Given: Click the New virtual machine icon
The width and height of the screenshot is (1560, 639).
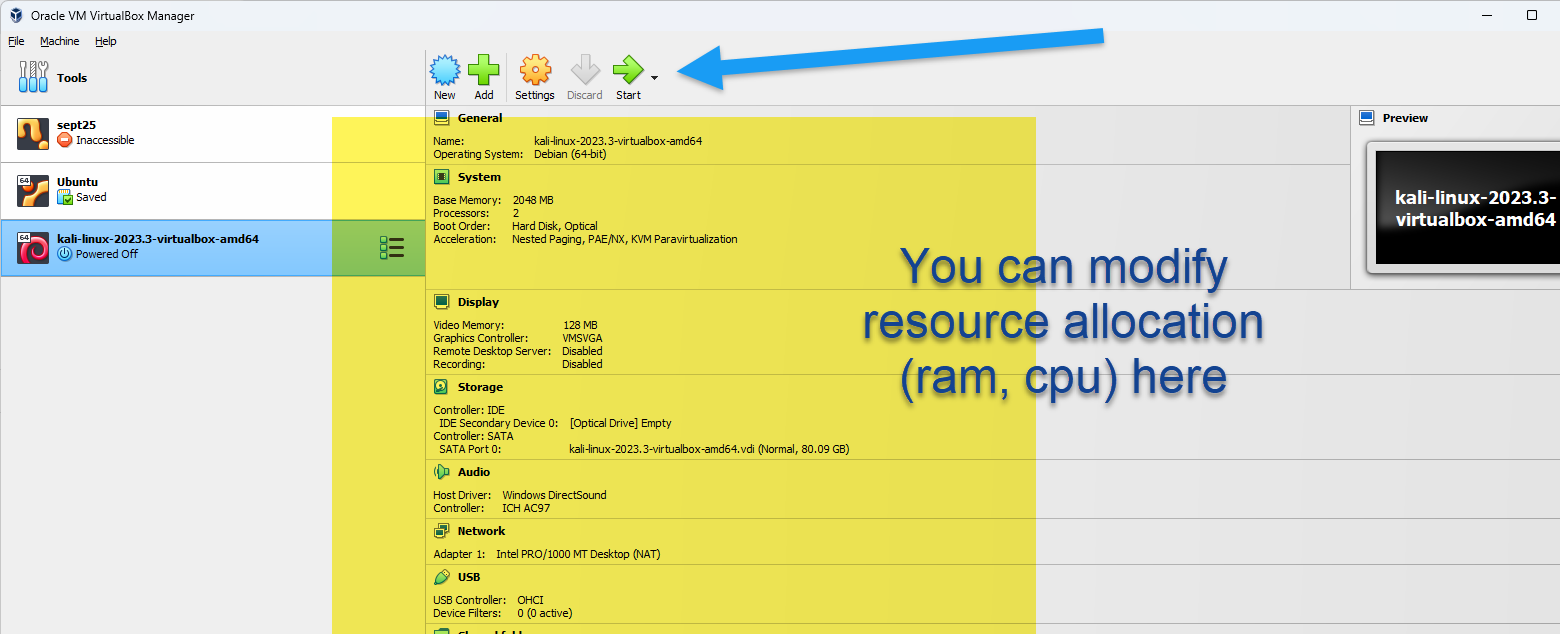Looking at the screenshot, I should click(445, 70).
